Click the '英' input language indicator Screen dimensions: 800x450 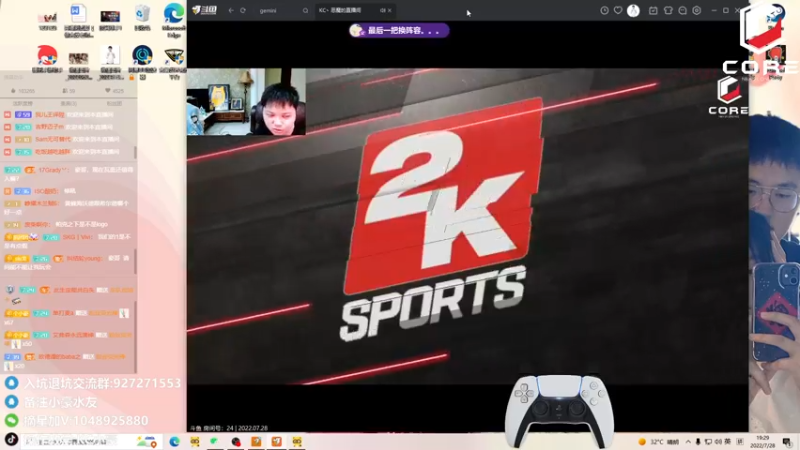coord(728,442)
